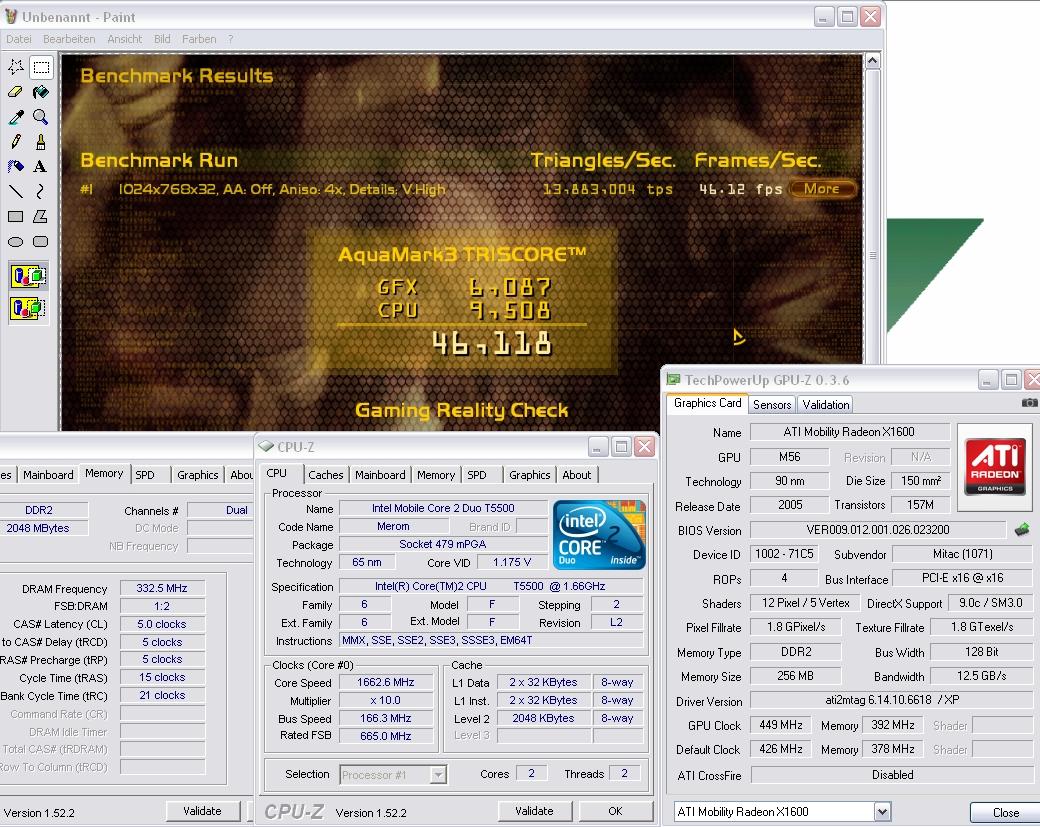Select the Rounded Rectangle tool
The image size is (1040, 827).
pyautogui.click(x=41, y=242)
